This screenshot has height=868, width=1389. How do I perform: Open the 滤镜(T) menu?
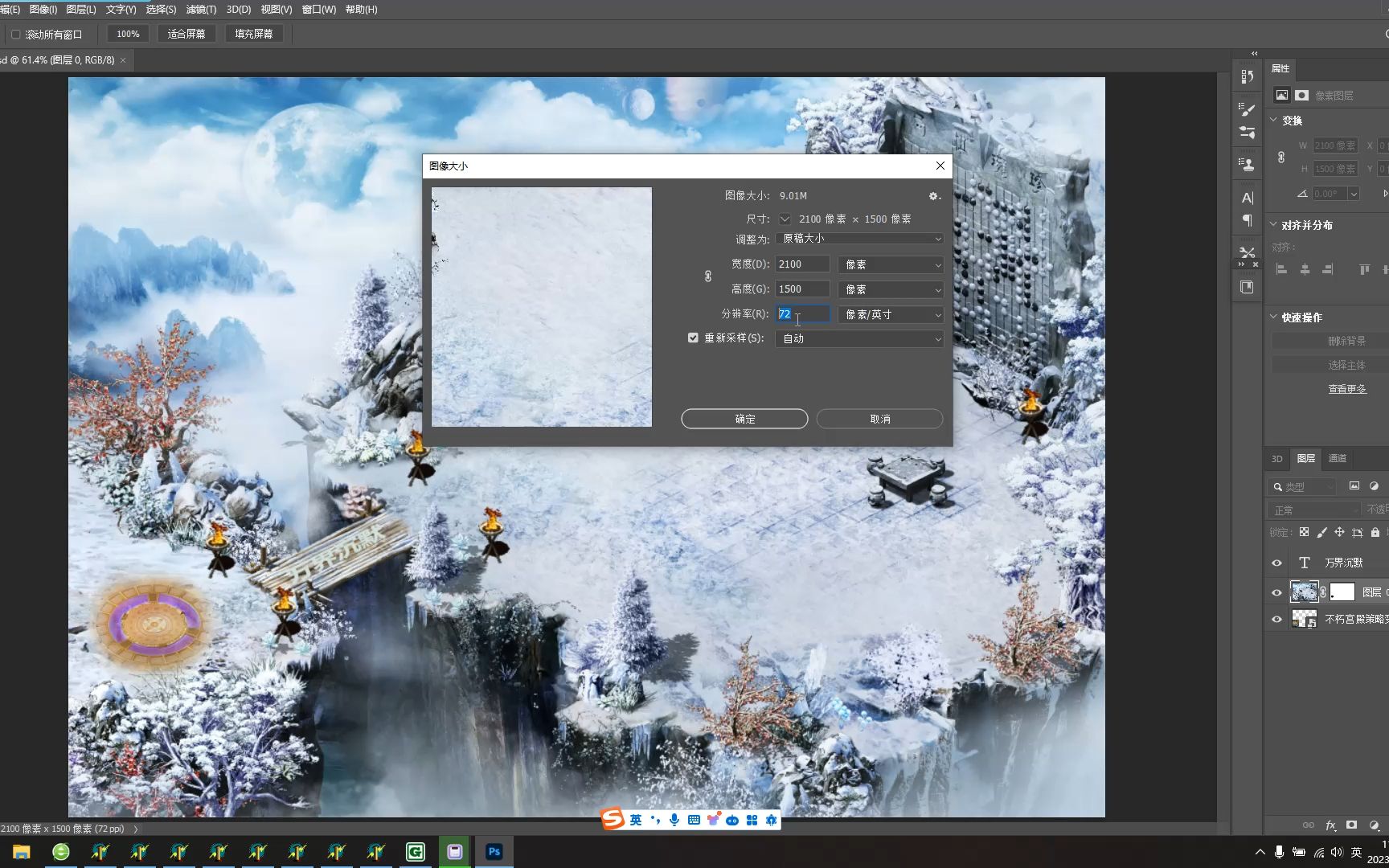tap(201, 9)
